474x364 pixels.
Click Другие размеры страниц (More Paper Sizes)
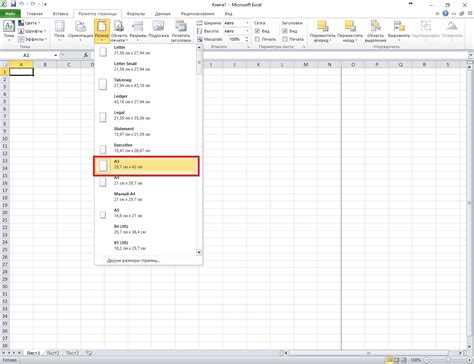(x=133, y=260)
